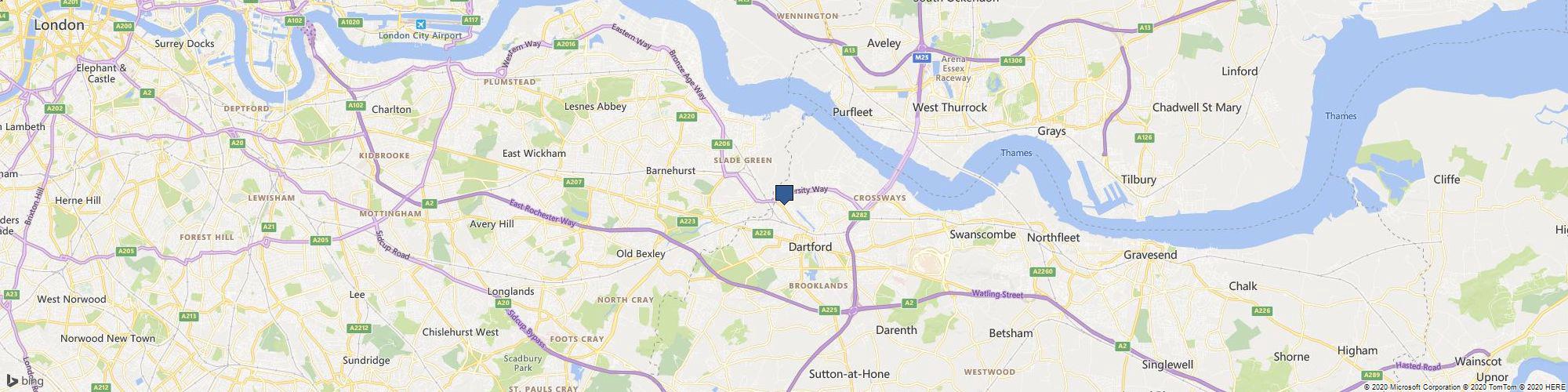Screen dimensions: 1568x392
Task: Click the A1306 road shield
Action: pos(1012,60)
